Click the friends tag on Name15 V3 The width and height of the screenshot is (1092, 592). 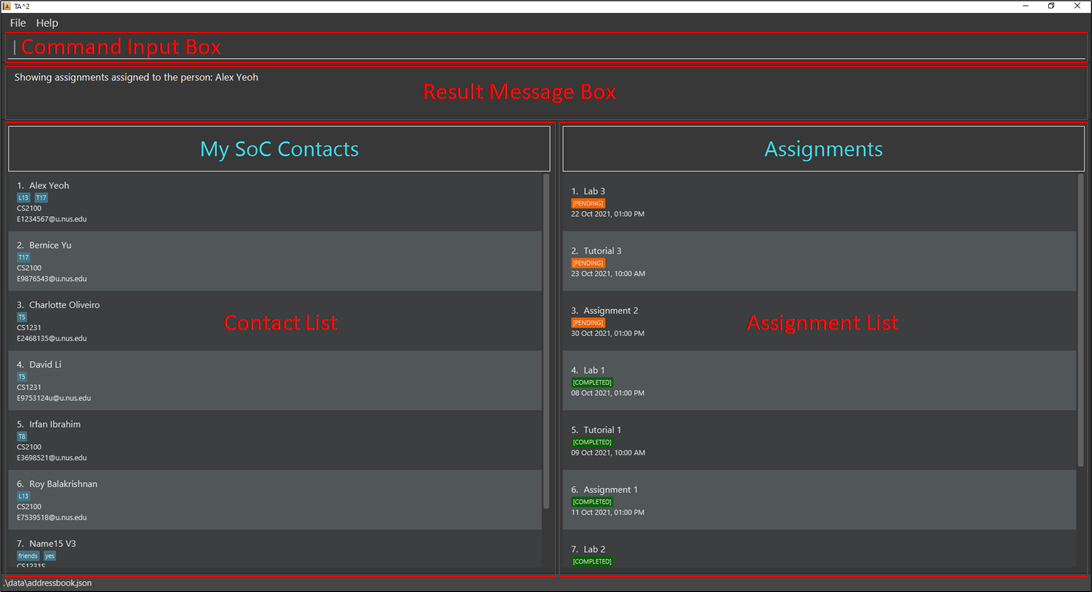click(28, 556)
